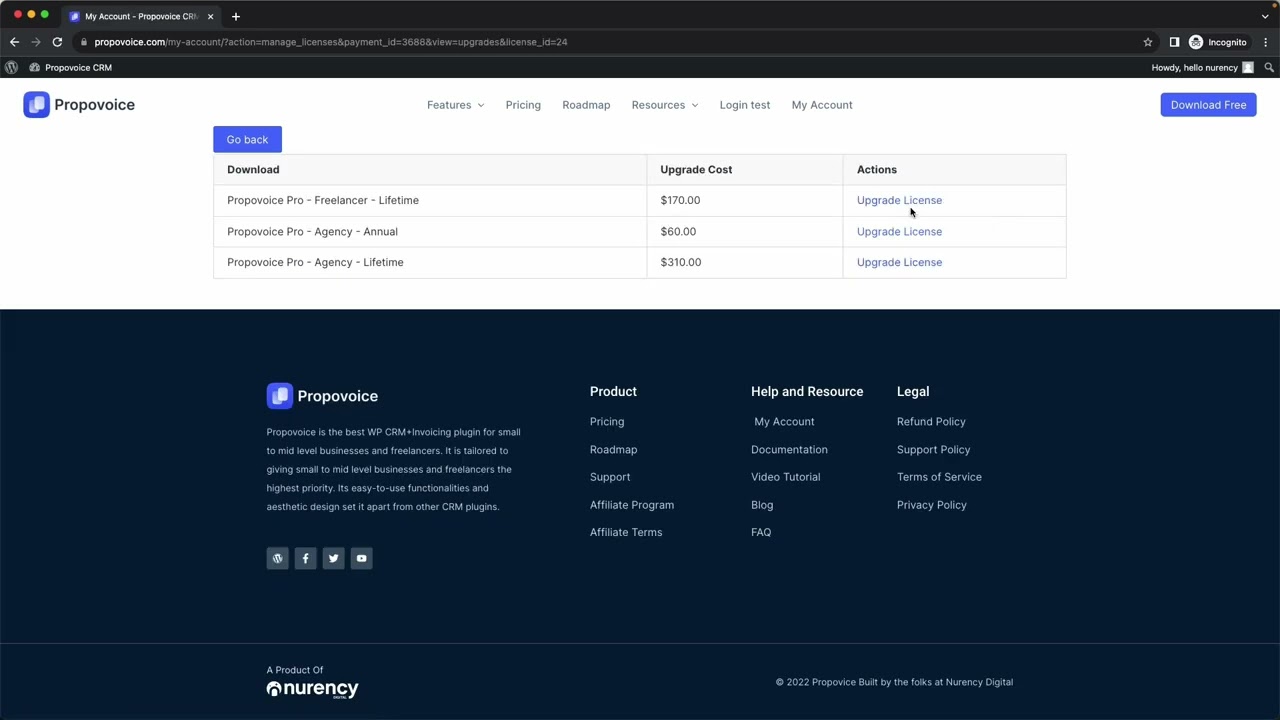1280x720 pixels.
Task: Click the WordPress logo in the admin bar
Action: click(x=11, y=67)
